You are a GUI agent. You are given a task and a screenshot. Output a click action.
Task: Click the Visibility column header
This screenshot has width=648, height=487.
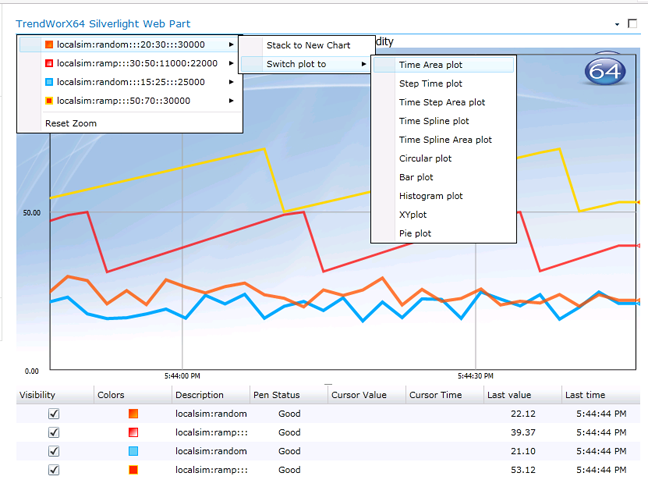55,395
